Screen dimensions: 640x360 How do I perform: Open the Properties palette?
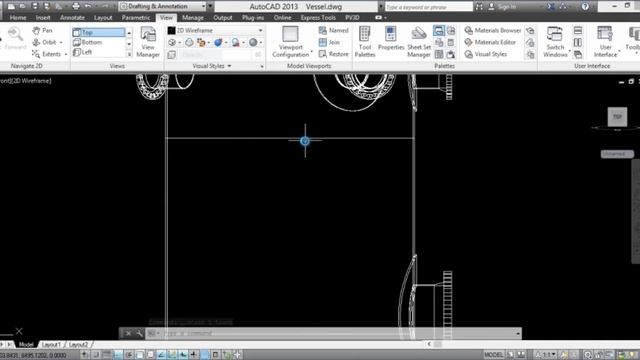[x=391, y=39]
